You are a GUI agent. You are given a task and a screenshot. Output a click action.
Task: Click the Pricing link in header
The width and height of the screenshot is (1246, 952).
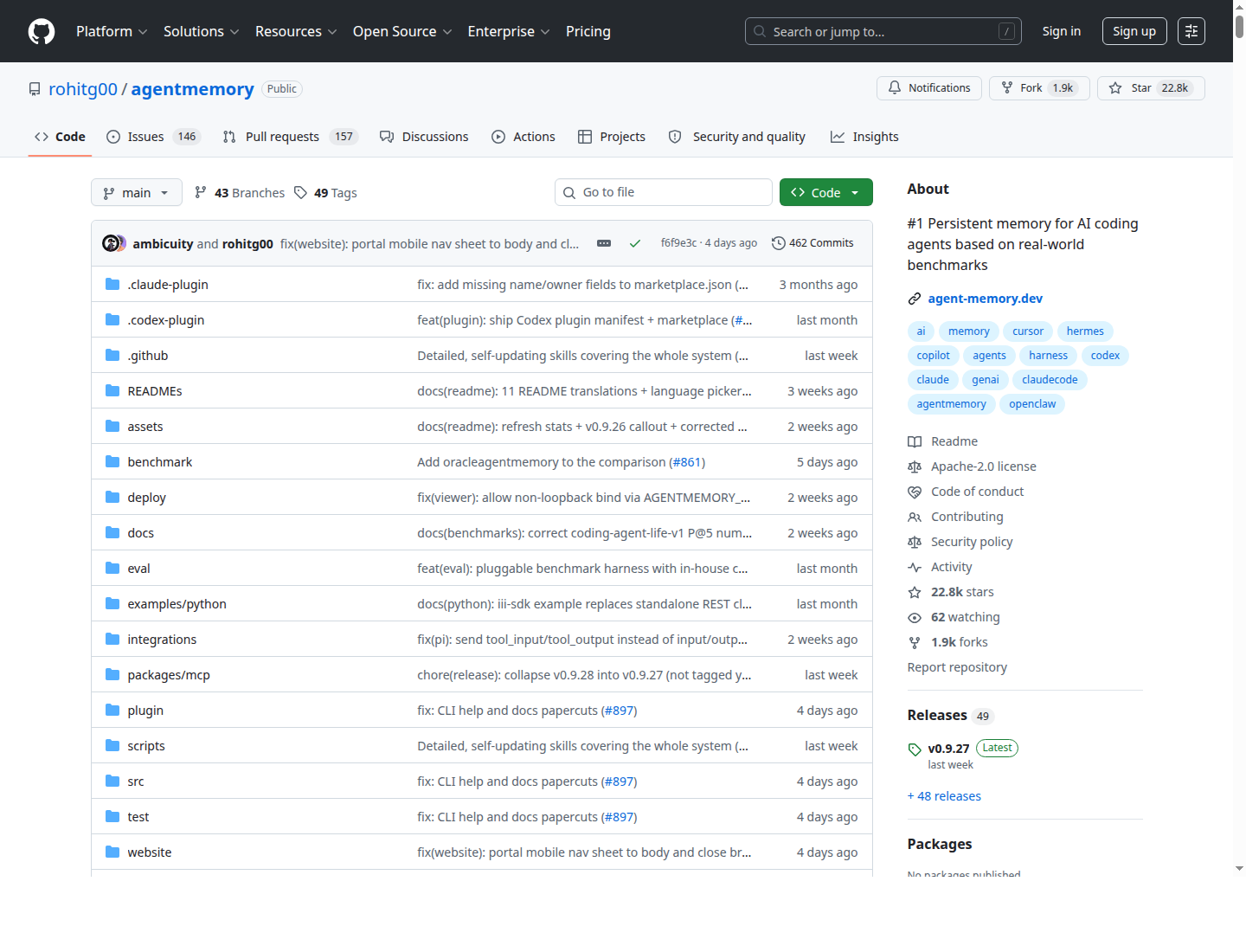pyautogui.click(x=588, y=31)
